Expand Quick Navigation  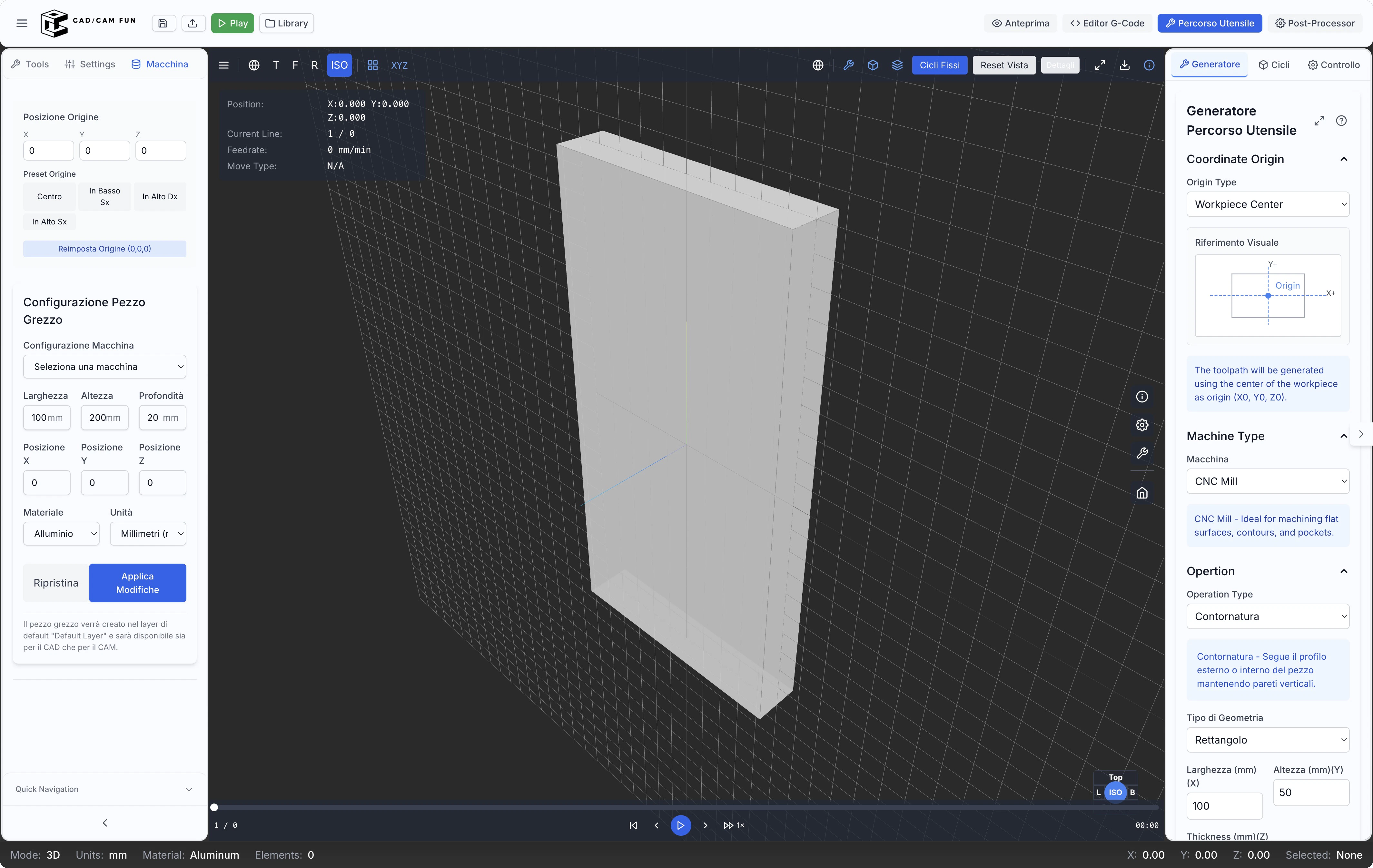click(x=104, y=789)
